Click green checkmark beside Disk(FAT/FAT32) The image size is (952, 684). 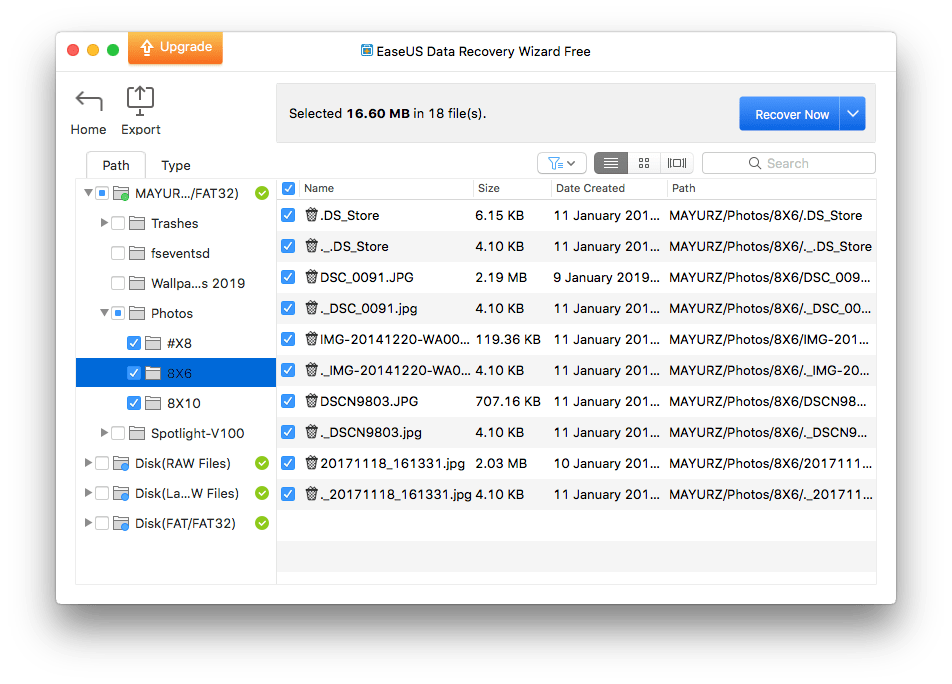coord(262,523)
